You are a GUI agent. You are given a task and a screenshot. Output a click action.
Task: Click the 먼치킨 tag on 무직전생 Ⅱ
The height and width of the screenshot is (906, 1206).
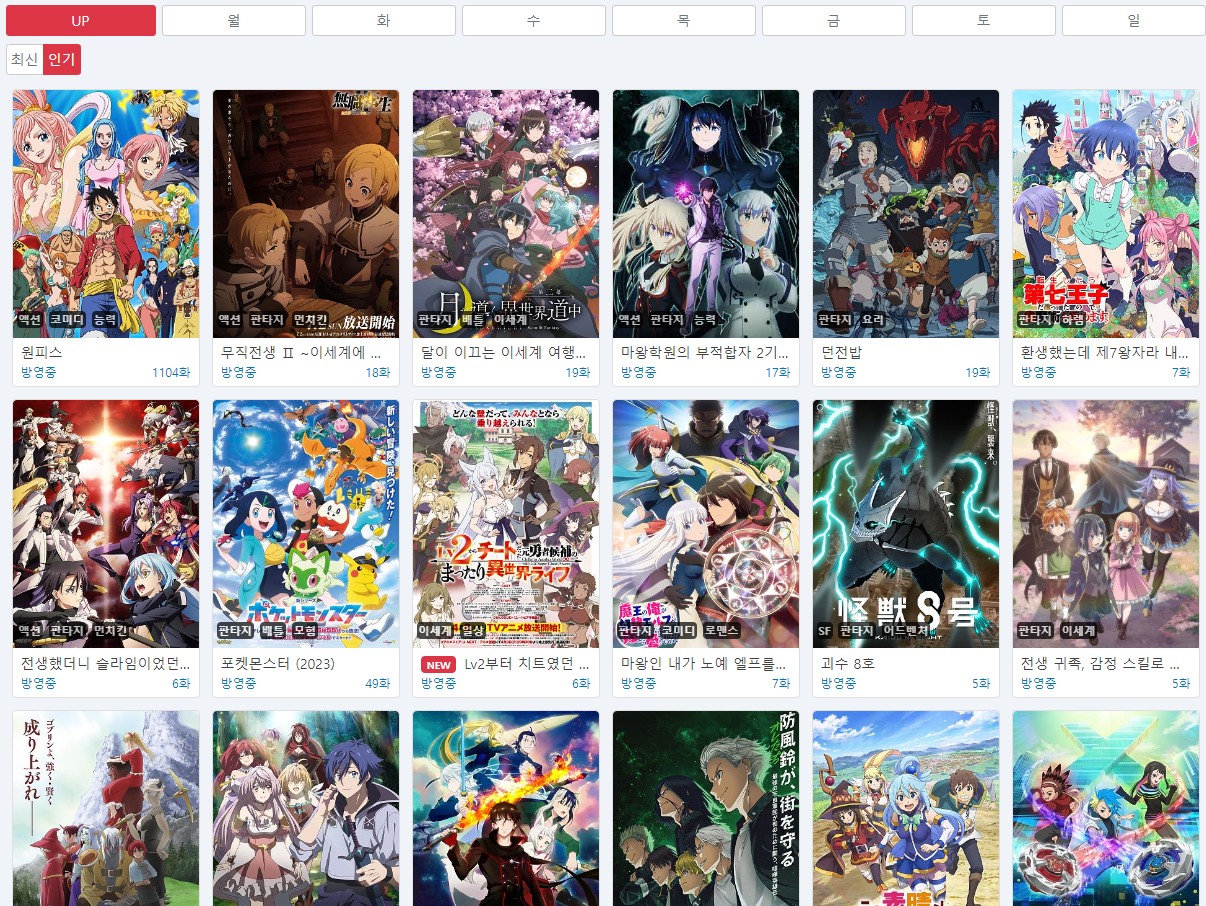[310, 320]
